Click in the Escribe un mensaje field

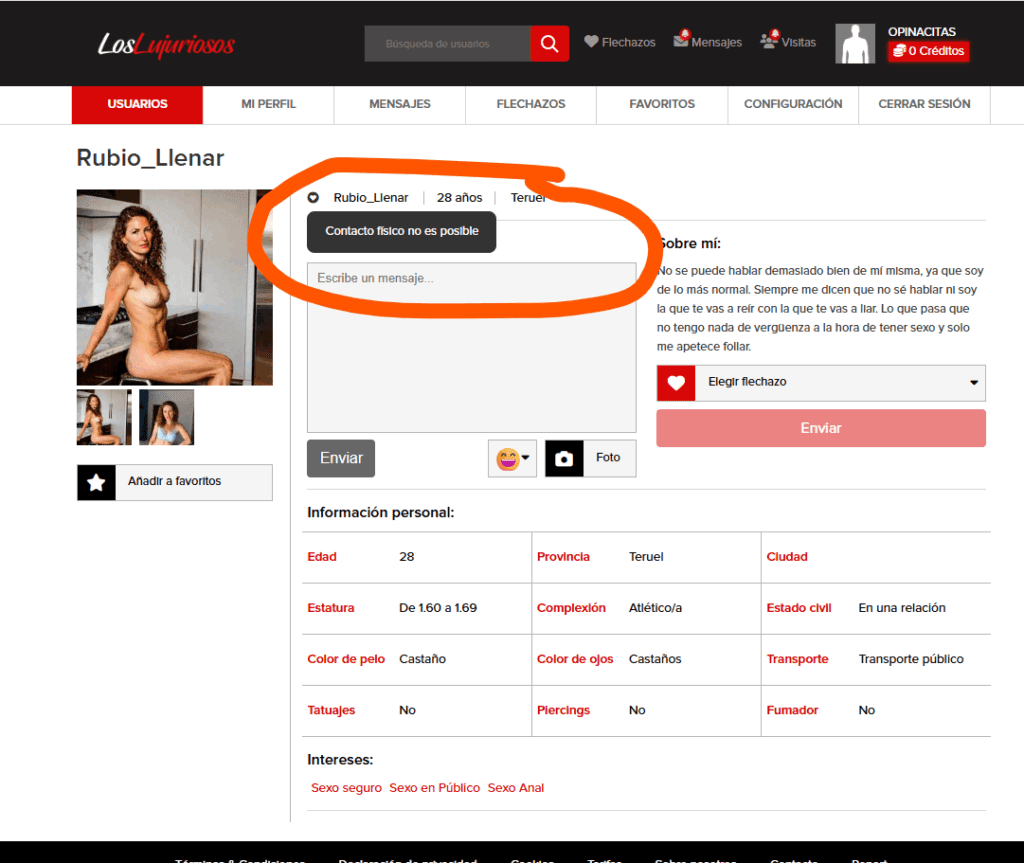(471, 345)
